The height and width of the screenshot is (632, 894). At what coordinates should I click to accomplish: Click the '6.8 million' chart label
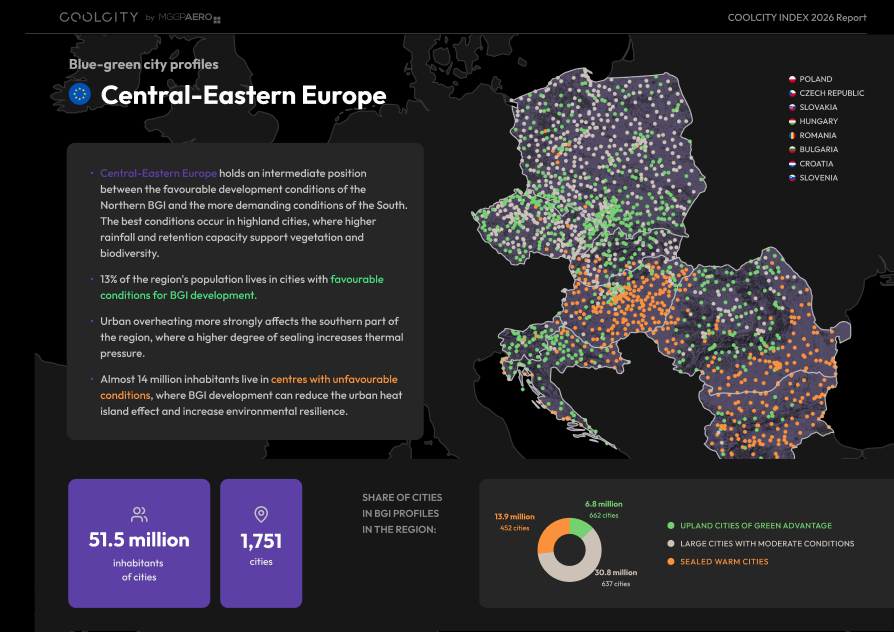coord(603,504)
